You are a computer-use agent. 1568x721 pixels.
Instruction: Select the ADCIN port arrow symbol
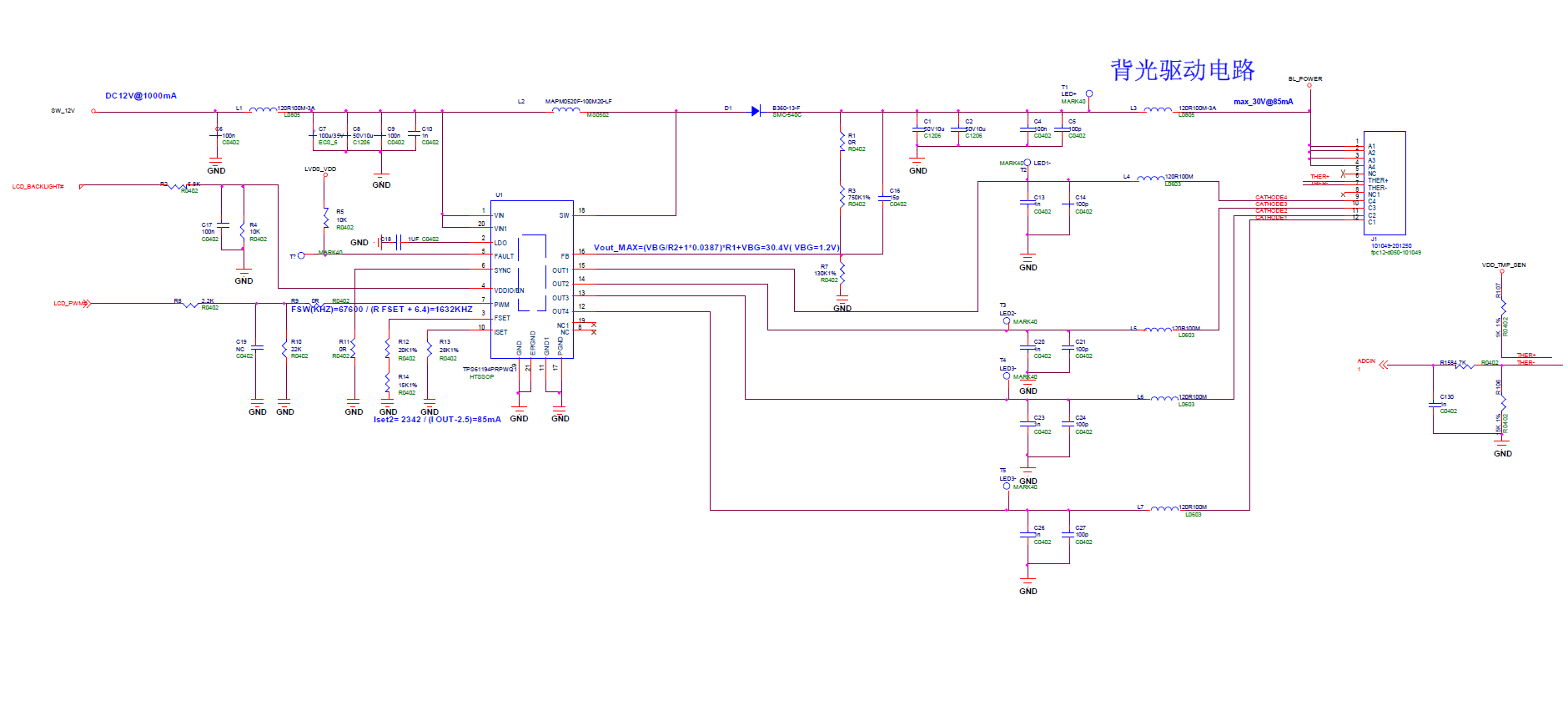[x=1385, y=365]
